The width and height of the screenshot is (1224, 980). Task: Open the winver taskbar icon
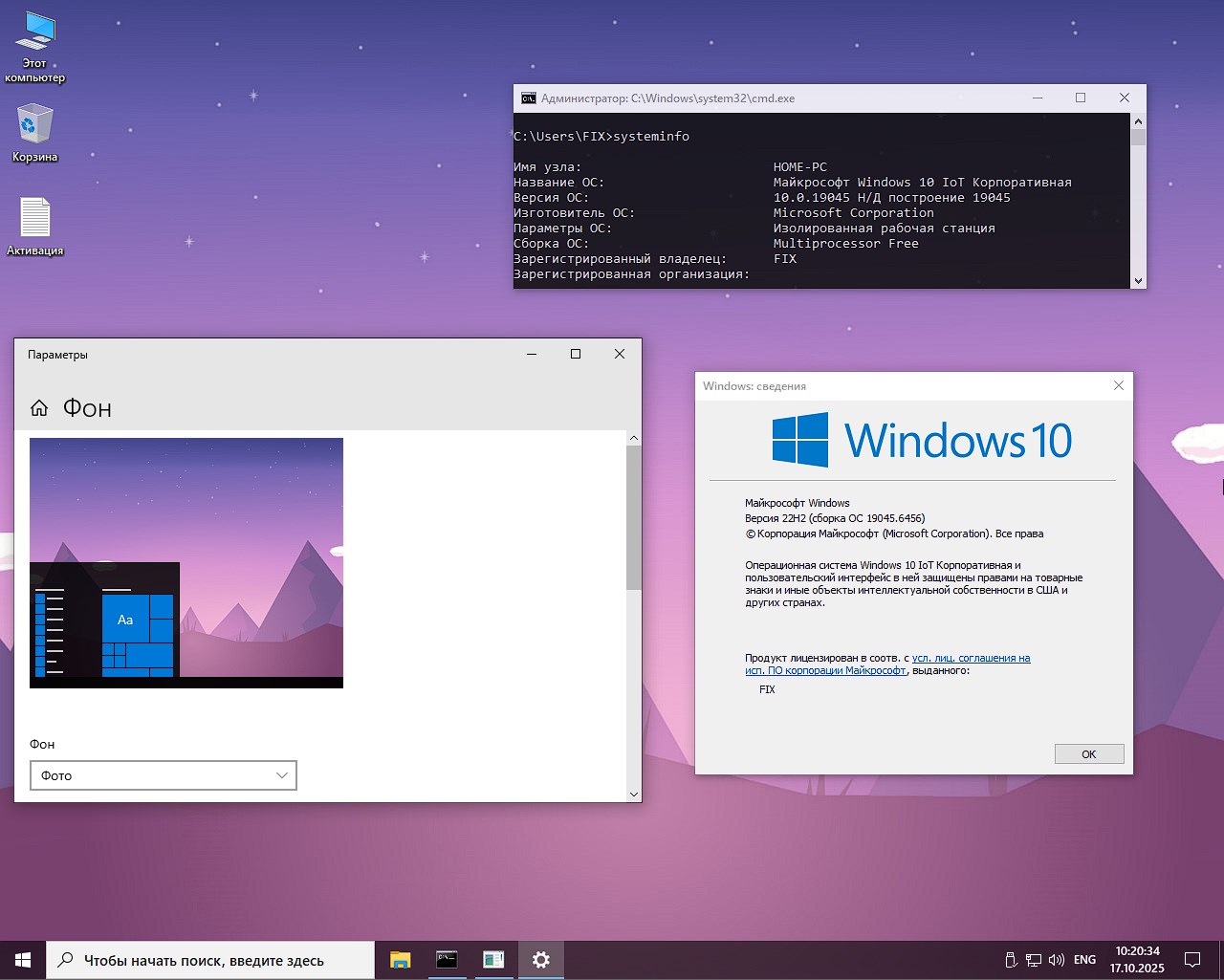[x=493, y=960]
